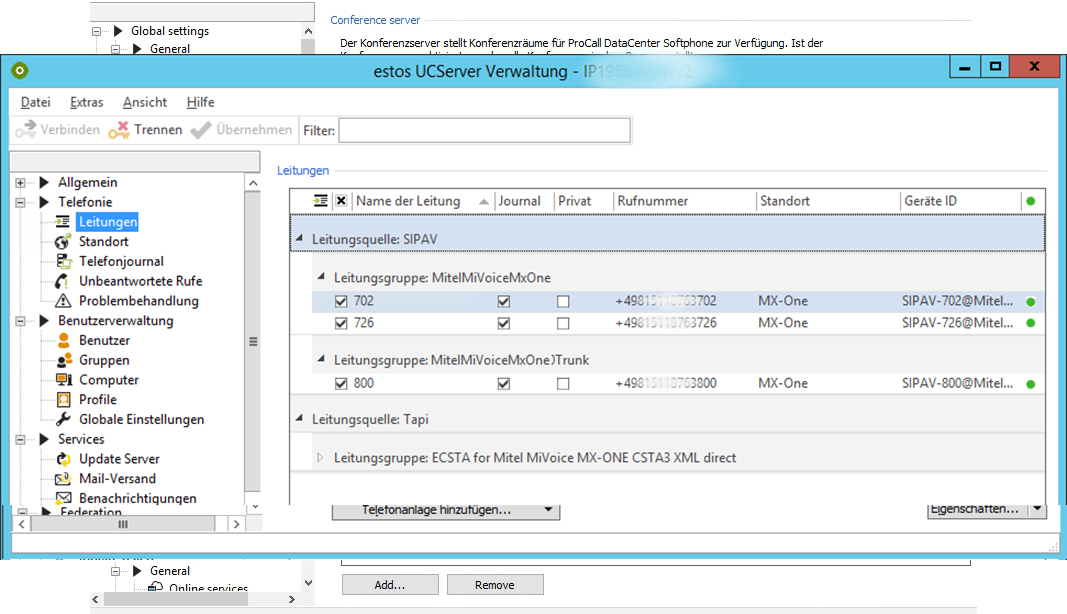Viewport: 1067px width, 614px height.
Task: Click the Unbeantwortete Rufe phone icon
Action: click(63, 281)
